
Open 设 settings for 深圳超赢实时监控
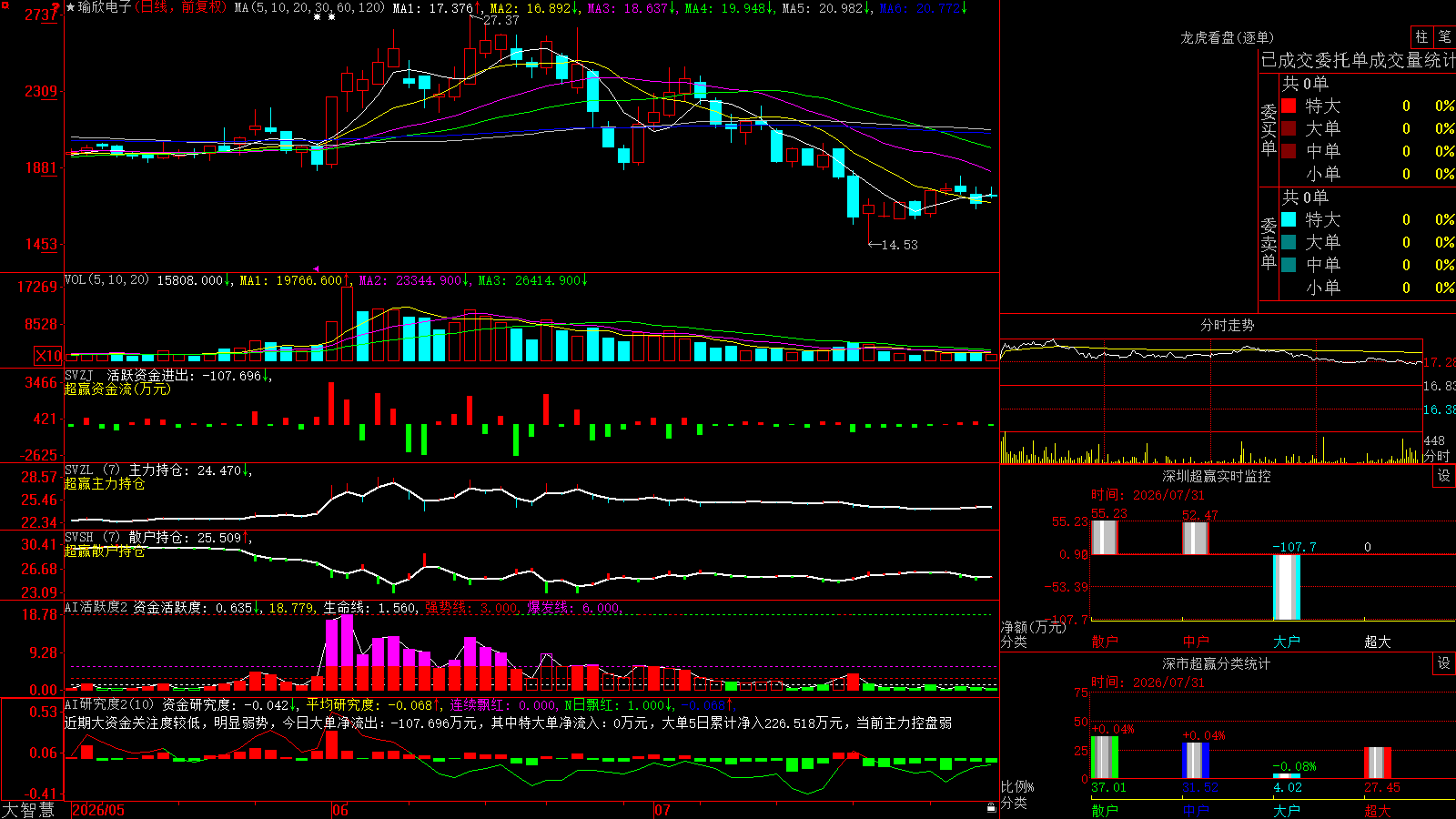coord(1444,476)
